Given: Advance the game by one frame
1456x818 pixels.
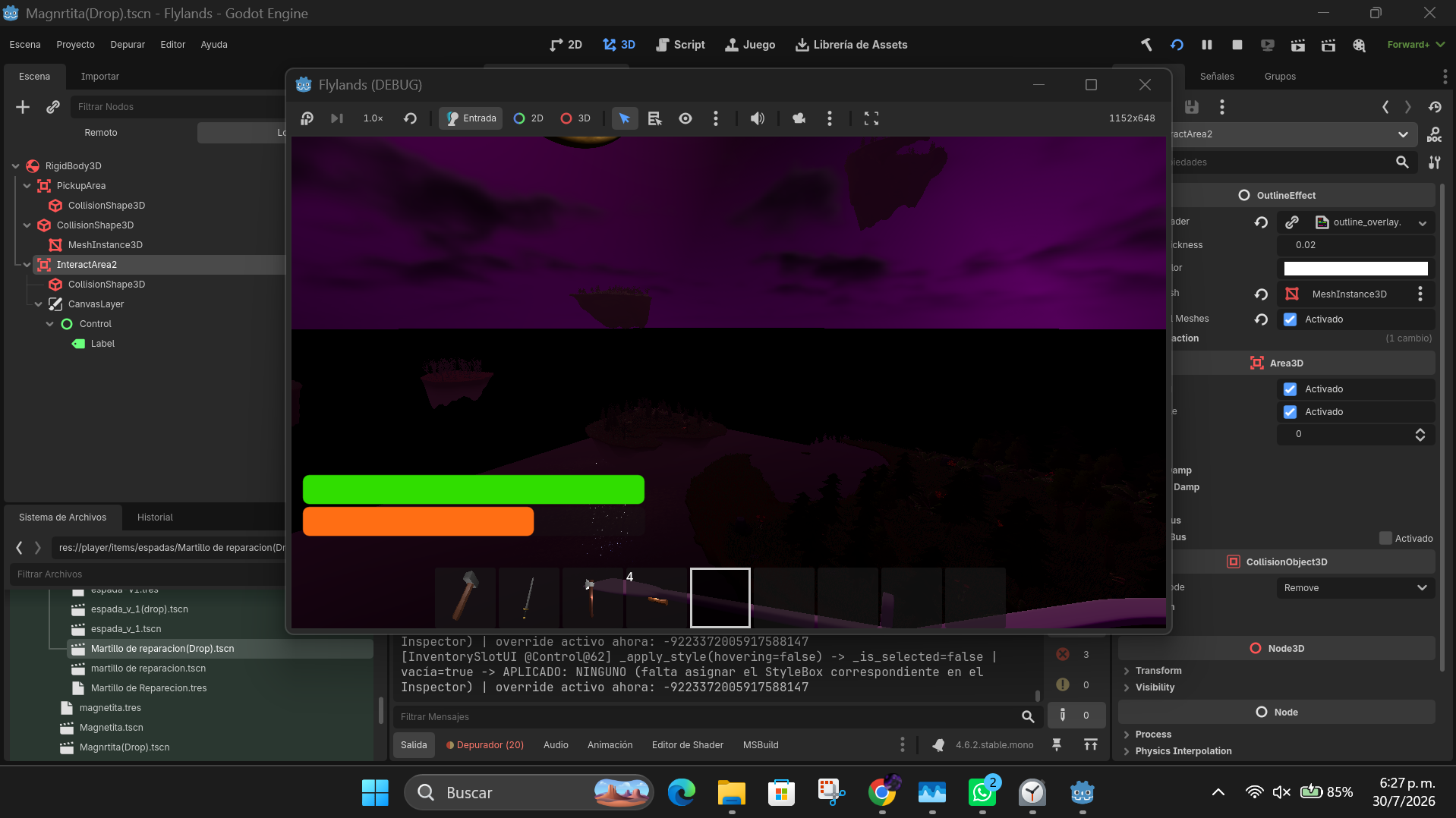Looking at the screenshot, I should coord(337,118).
